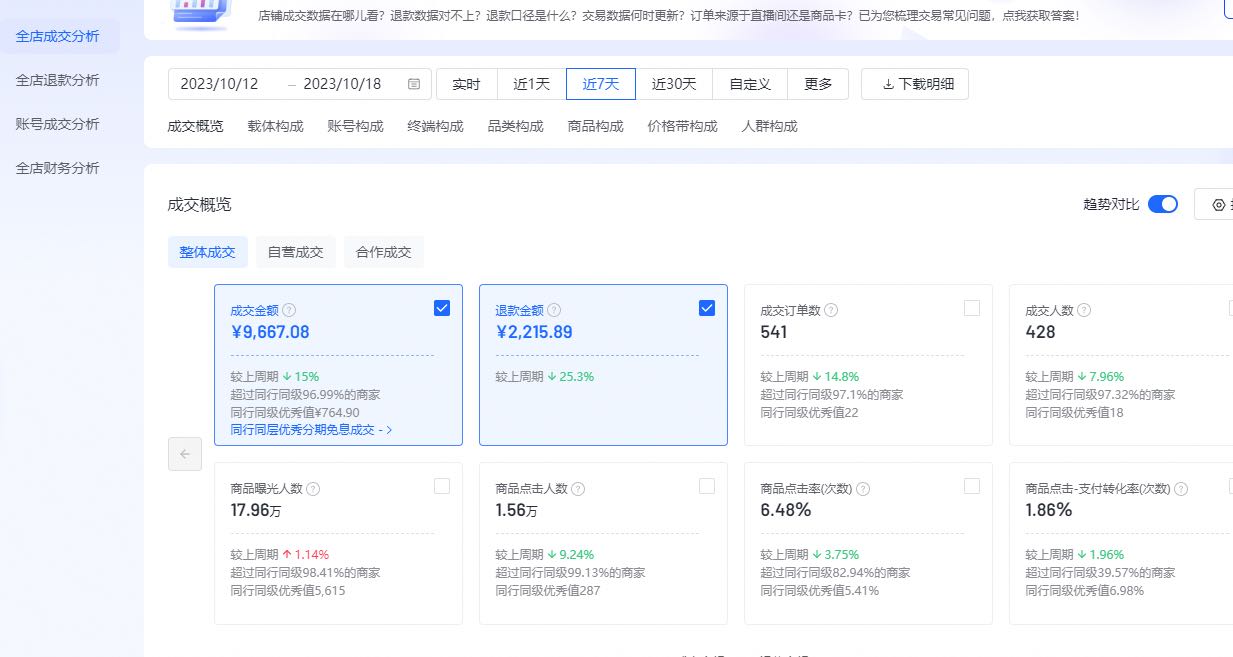Check the 商品曝光人数 metric checkbox
This screenshot has width=1233, height=657.
coord(442,486)
